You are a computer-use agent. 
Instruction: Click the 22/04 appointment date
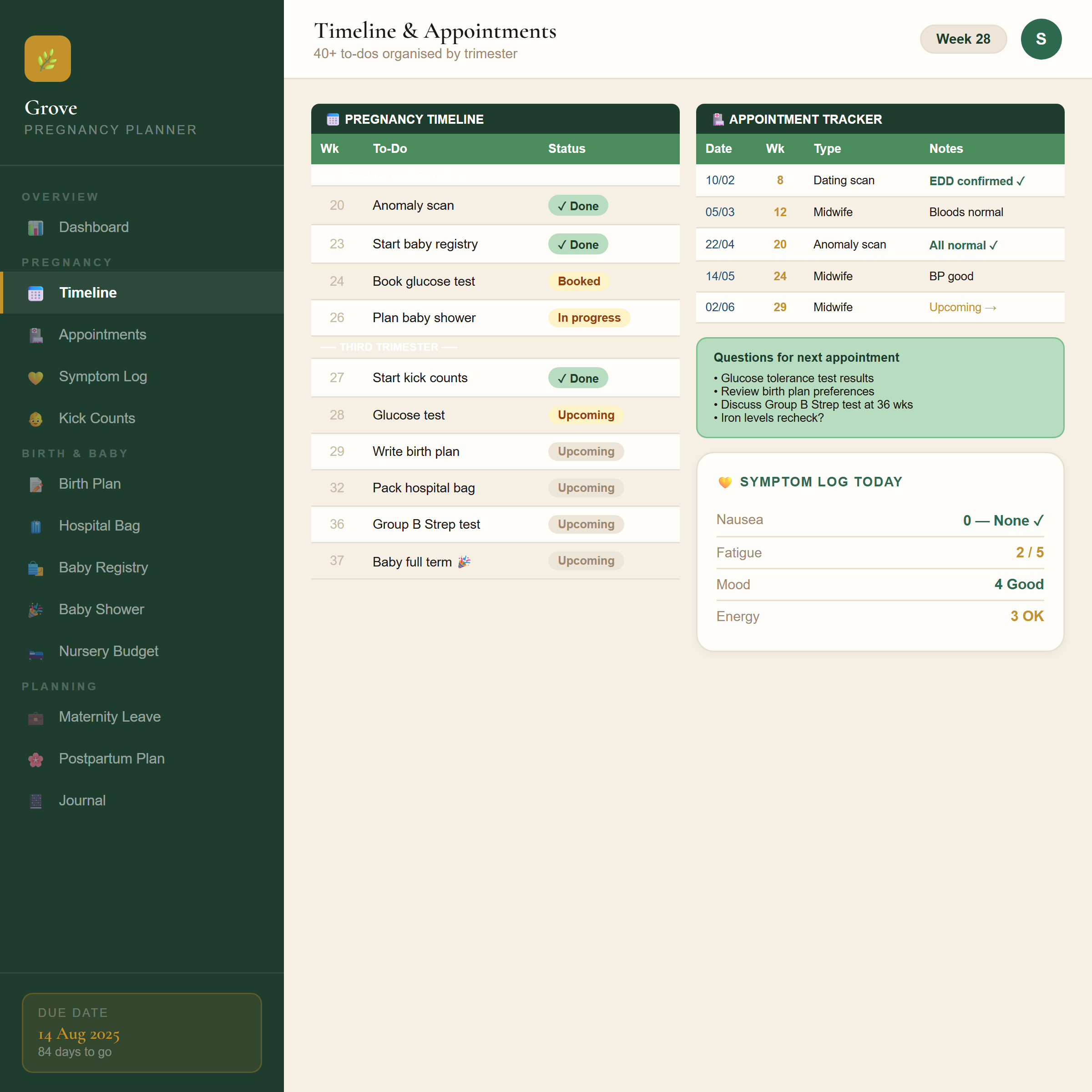(719, 244)
